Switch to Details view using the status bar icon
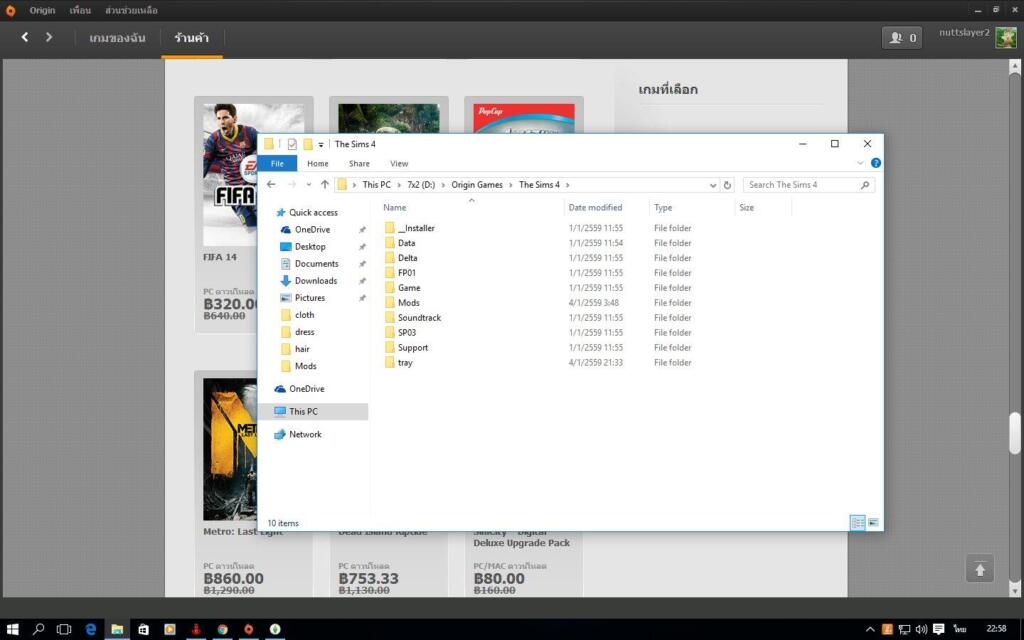Screen dimensions: 1024x640 coord(857,522)
